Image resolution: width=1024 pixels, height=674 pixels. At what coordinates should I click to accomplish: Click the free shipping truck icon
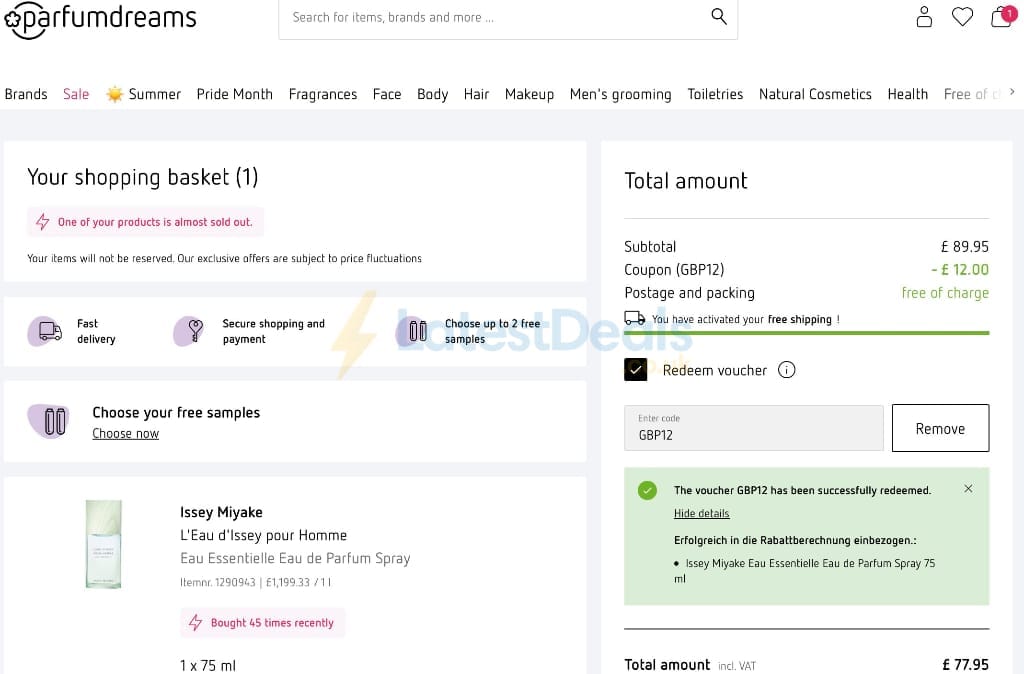[635, 318]
